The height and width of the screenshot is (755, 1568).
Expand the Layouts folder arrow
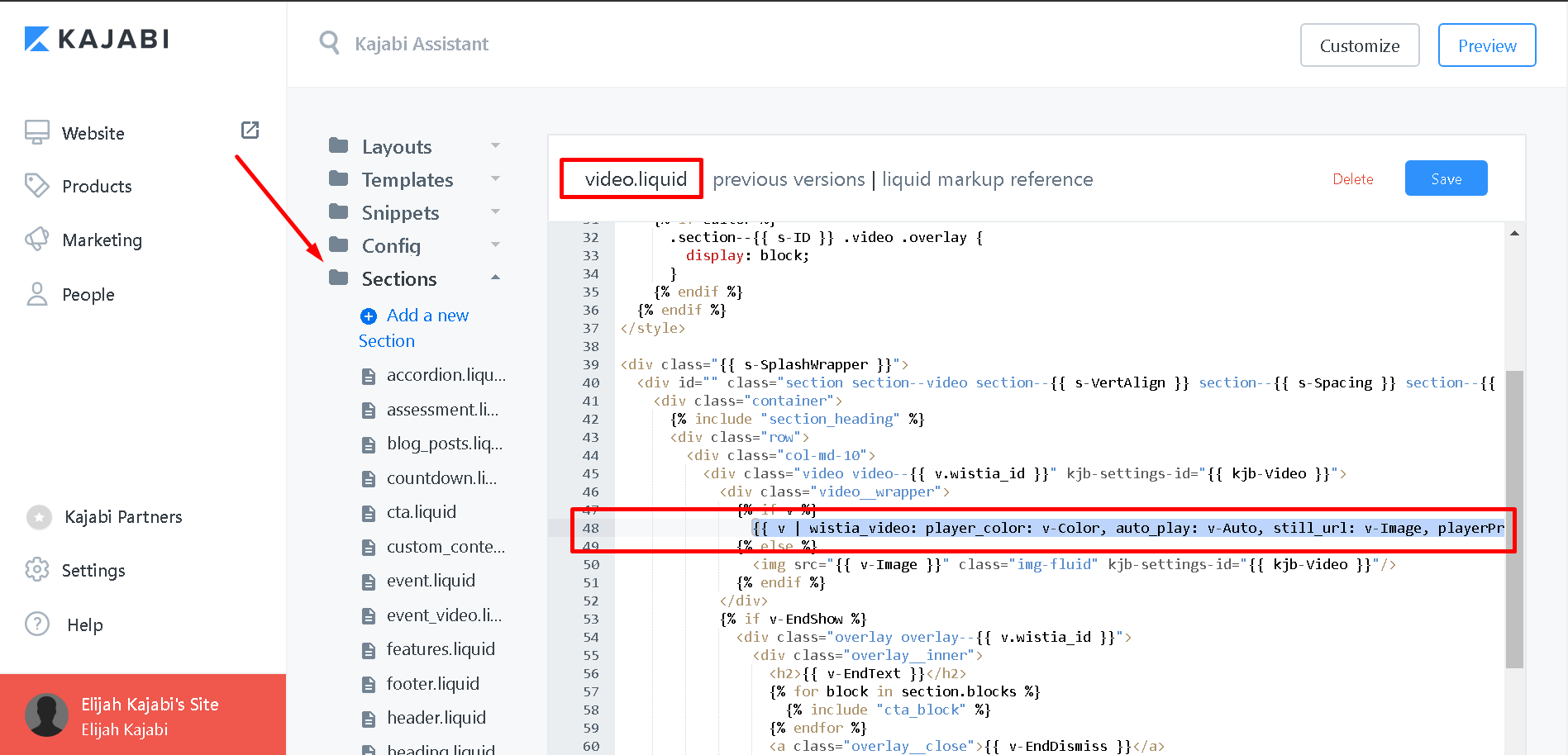tap(495, 145)
